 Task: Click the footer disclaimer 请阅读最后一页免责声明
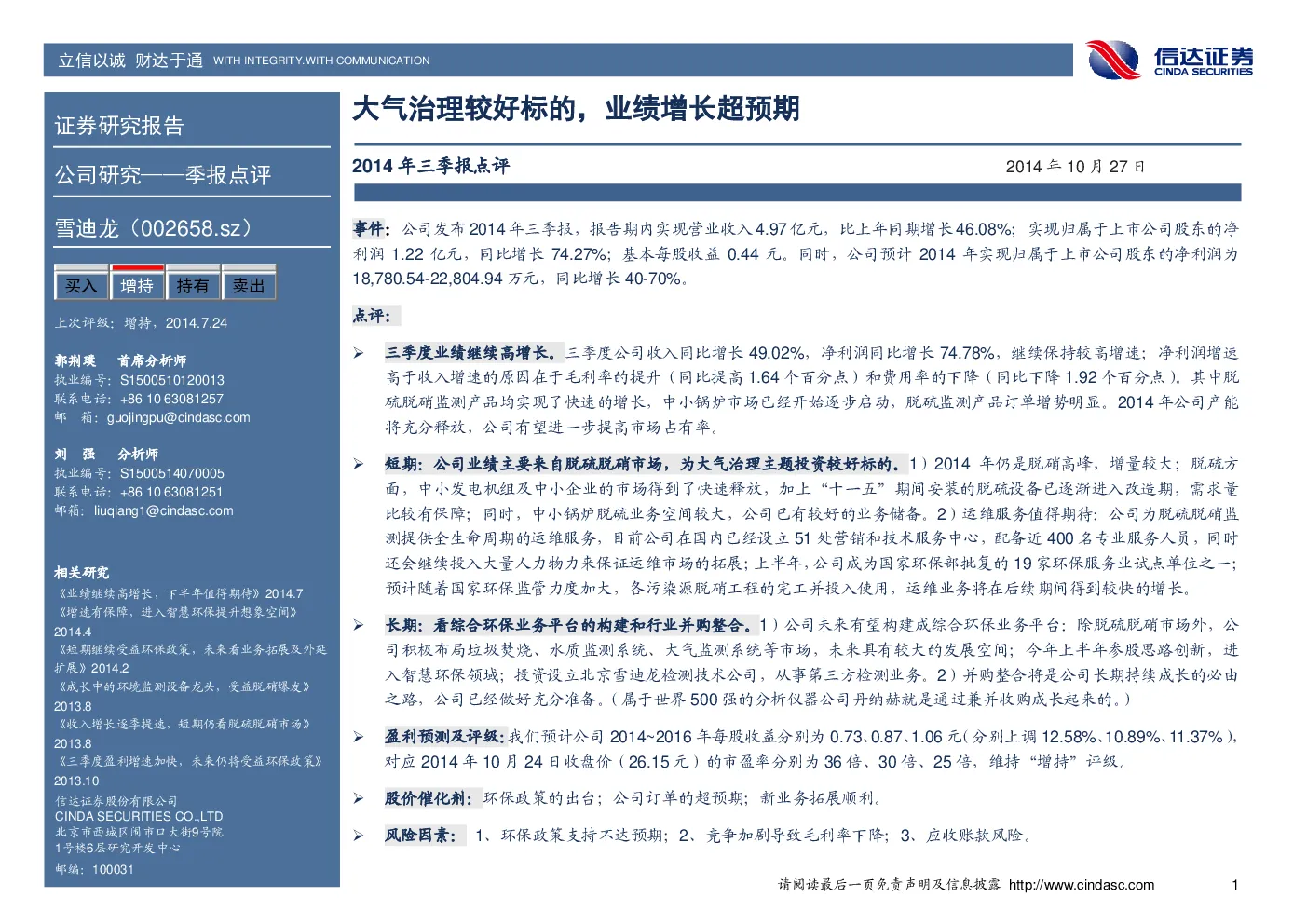click(x=889, y=885)
